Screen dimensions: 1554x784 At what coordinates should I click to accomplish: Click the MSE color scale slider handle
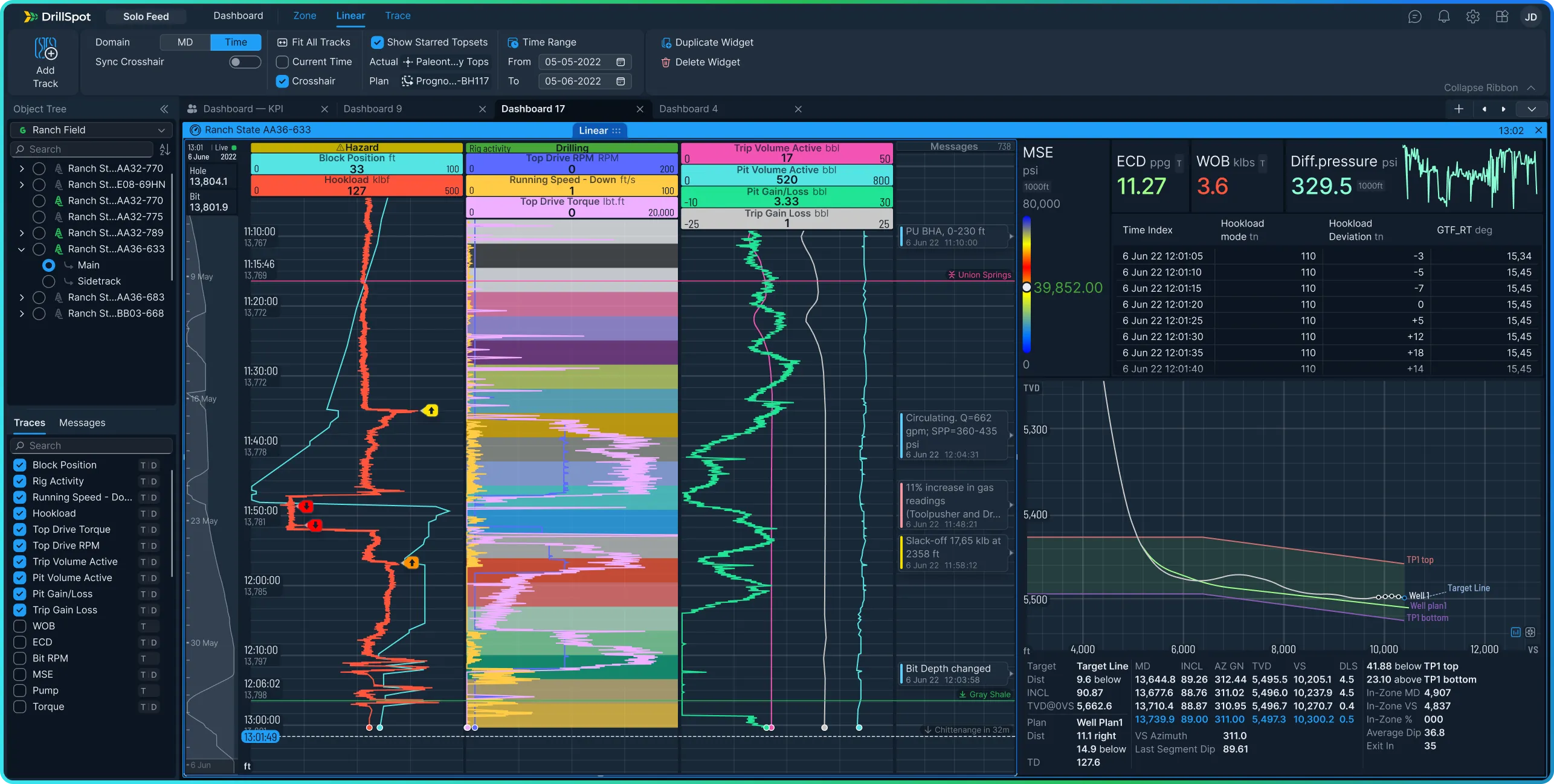click(x=1027, y=288)
